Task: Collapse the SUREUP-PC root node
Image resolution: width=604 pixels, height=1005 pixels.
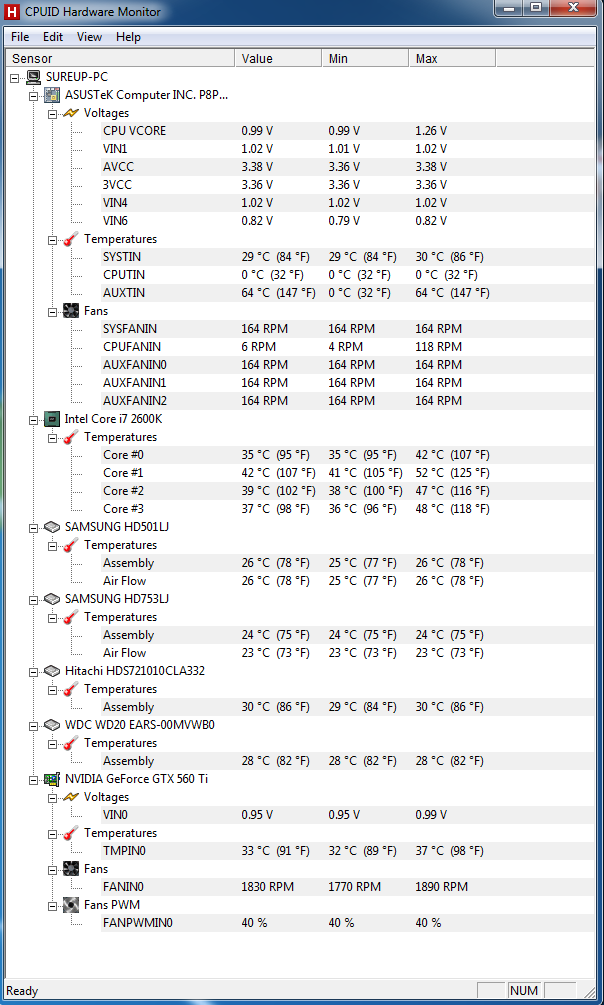Action: pyautogui.click(x=15, y=78)
